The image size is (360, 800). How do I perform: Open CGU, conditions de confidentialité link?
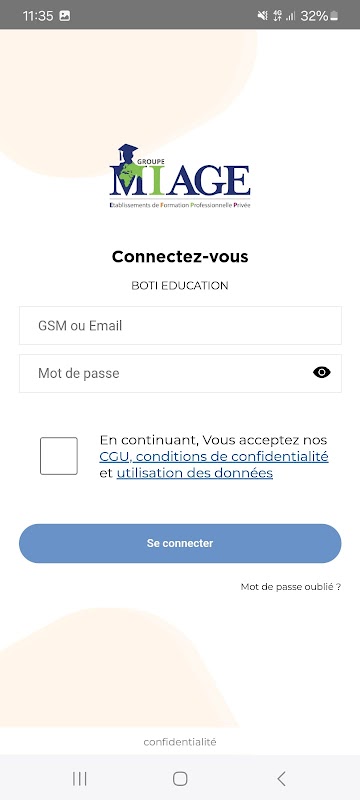click(x=214, y=456)
